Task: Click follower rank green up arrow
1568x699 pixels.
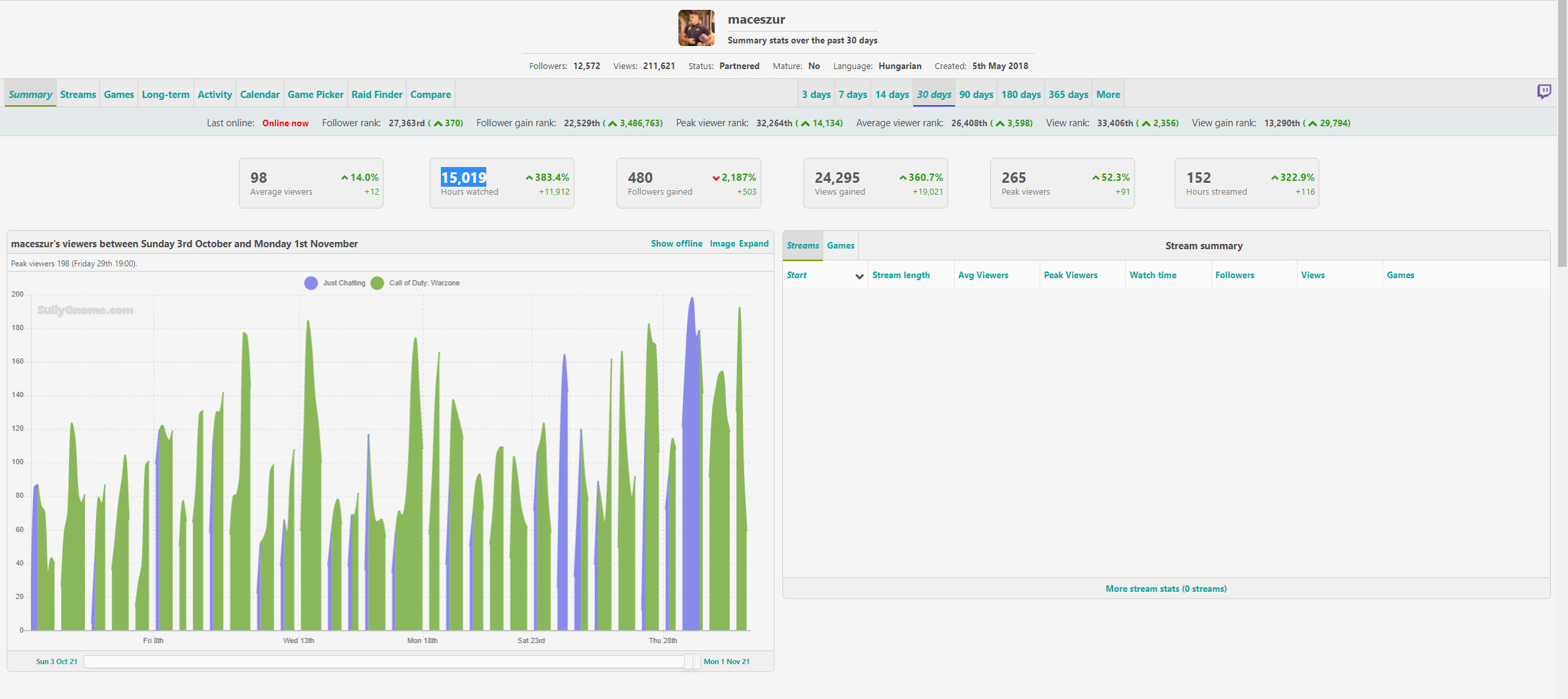Action: coord(438,124)
